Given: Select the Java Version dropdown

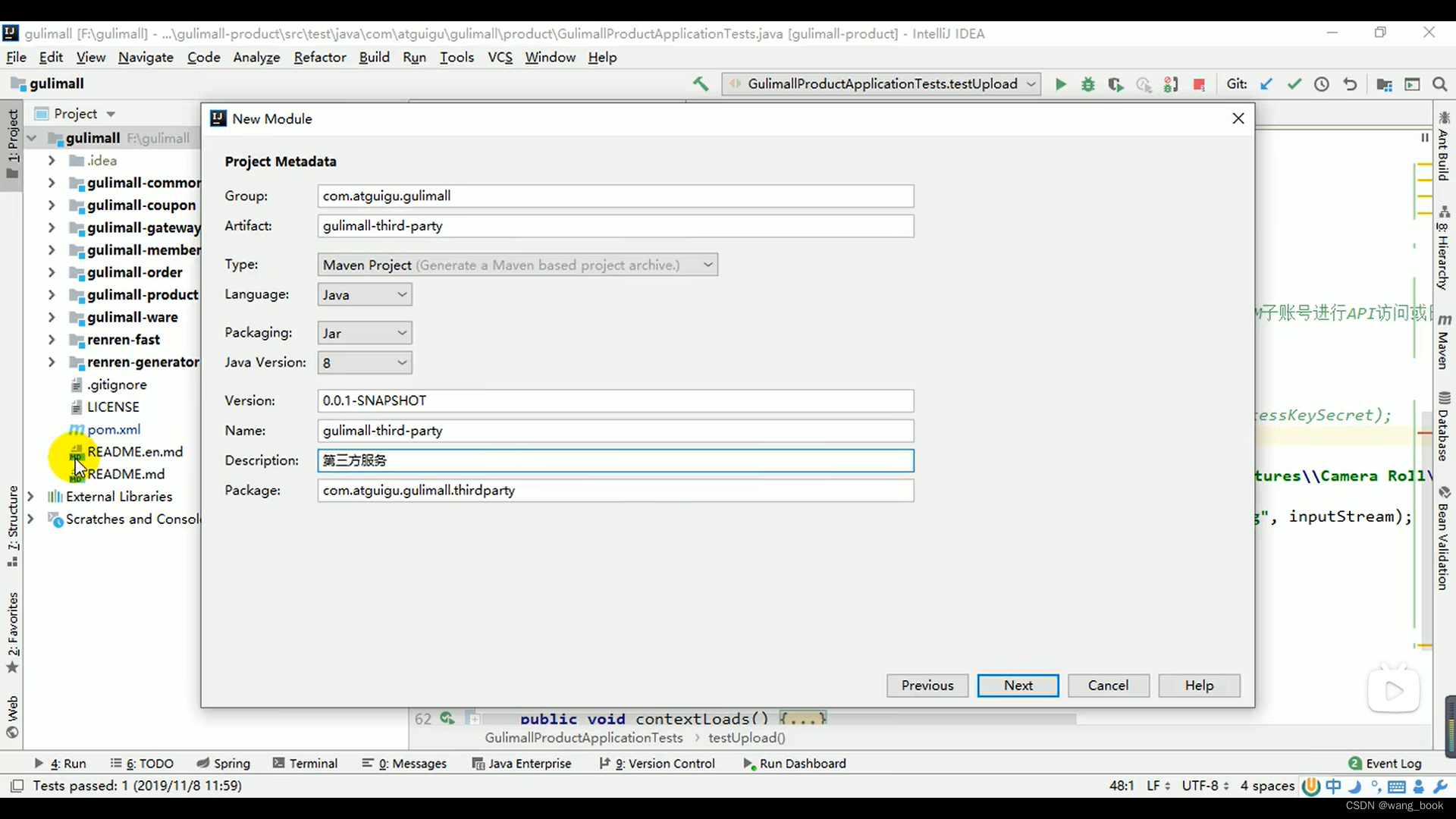Looking at the screenshot, I should (364, 362).
